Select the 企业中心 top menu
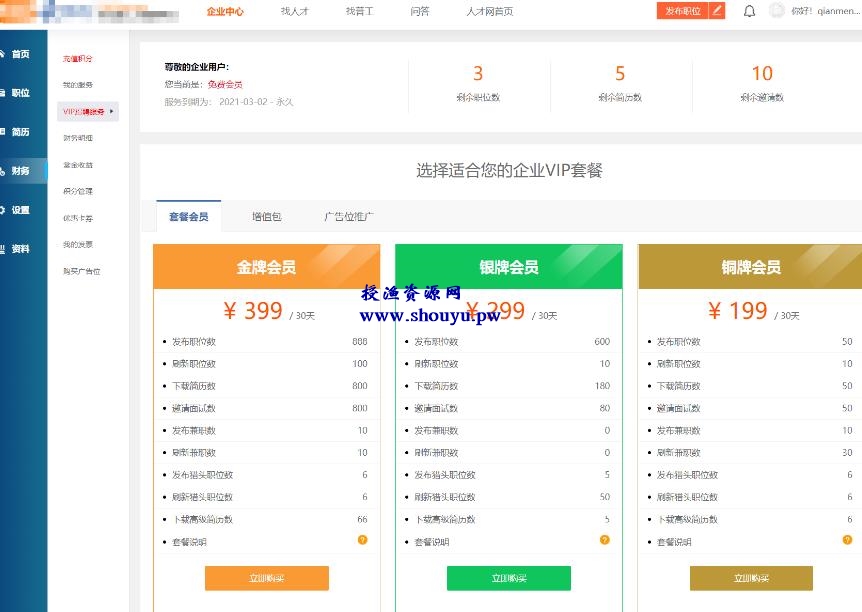The height and width of the screenshot is (612, 862). (x=225, y=11)
